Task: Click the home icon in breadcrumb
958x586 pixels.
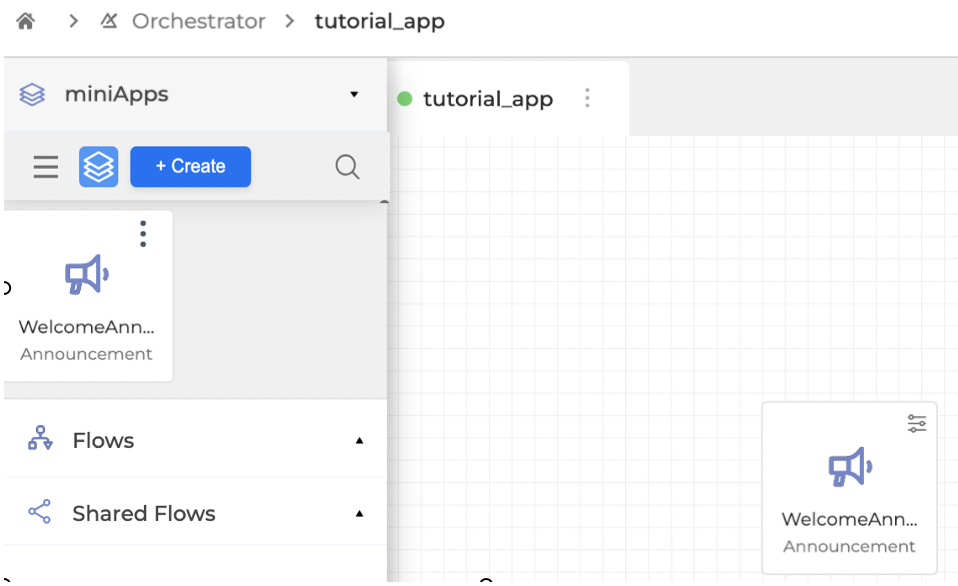Action: (26, 21)
